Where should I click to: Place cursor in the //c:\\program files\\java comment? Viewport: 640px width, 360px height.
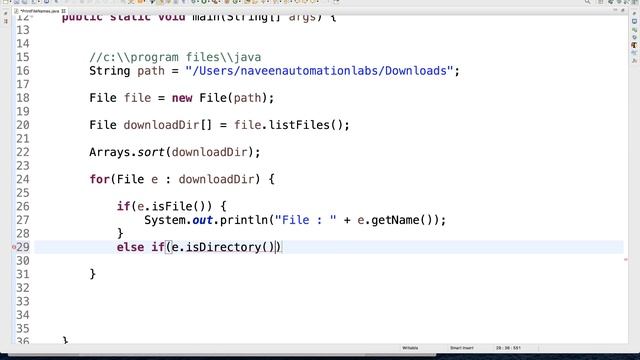175,57
